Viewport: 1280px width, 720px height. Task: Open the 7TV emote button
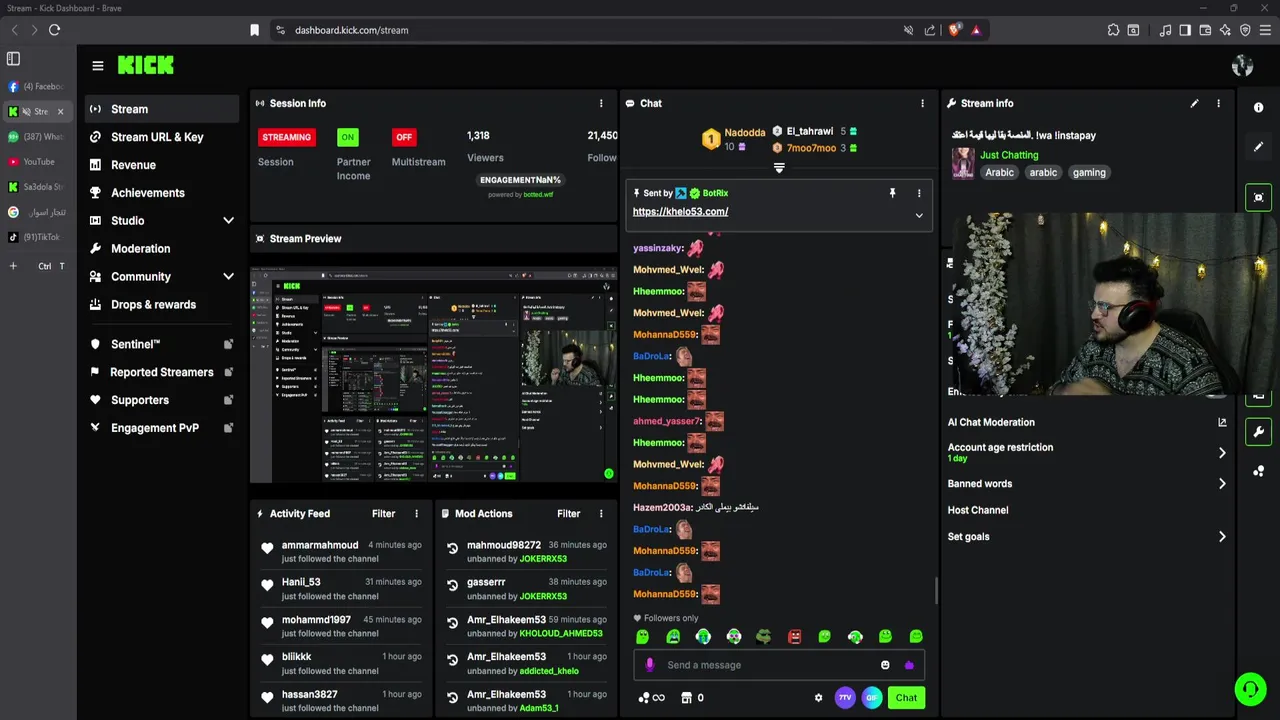pyautogui.click(x=845, y=698)
